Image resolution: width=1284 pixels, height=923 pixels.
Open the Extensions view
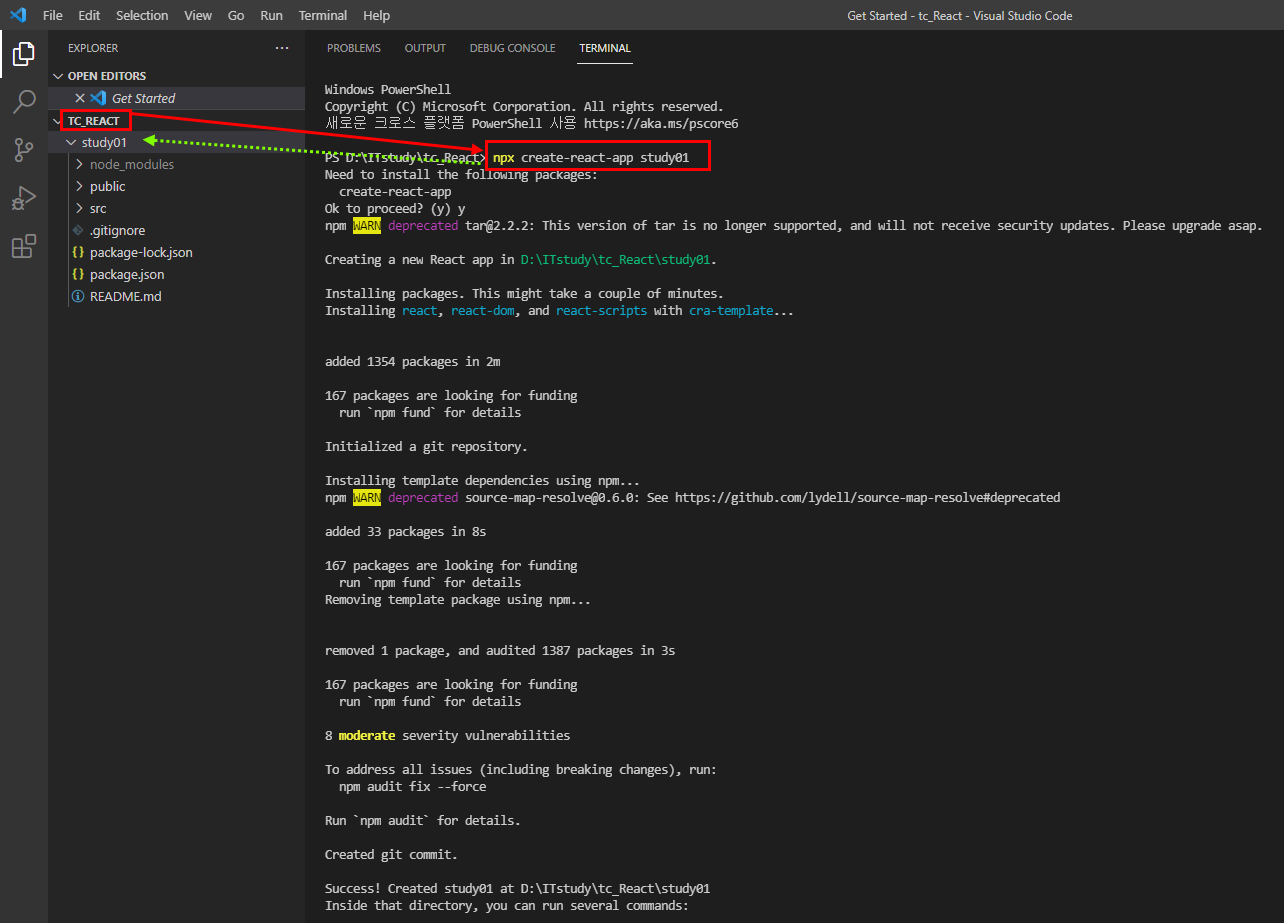[24, 246]
